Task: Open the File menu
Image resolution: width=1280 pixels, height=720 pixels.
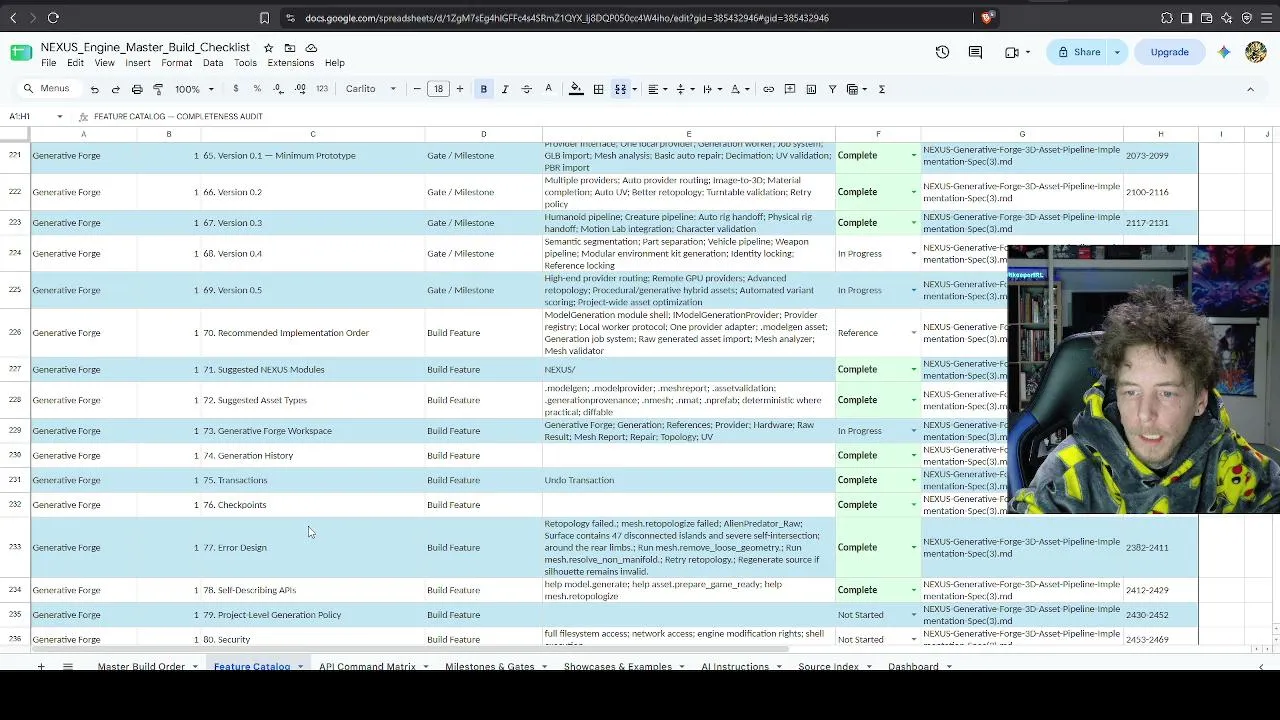Action: [x=48, y=63]
